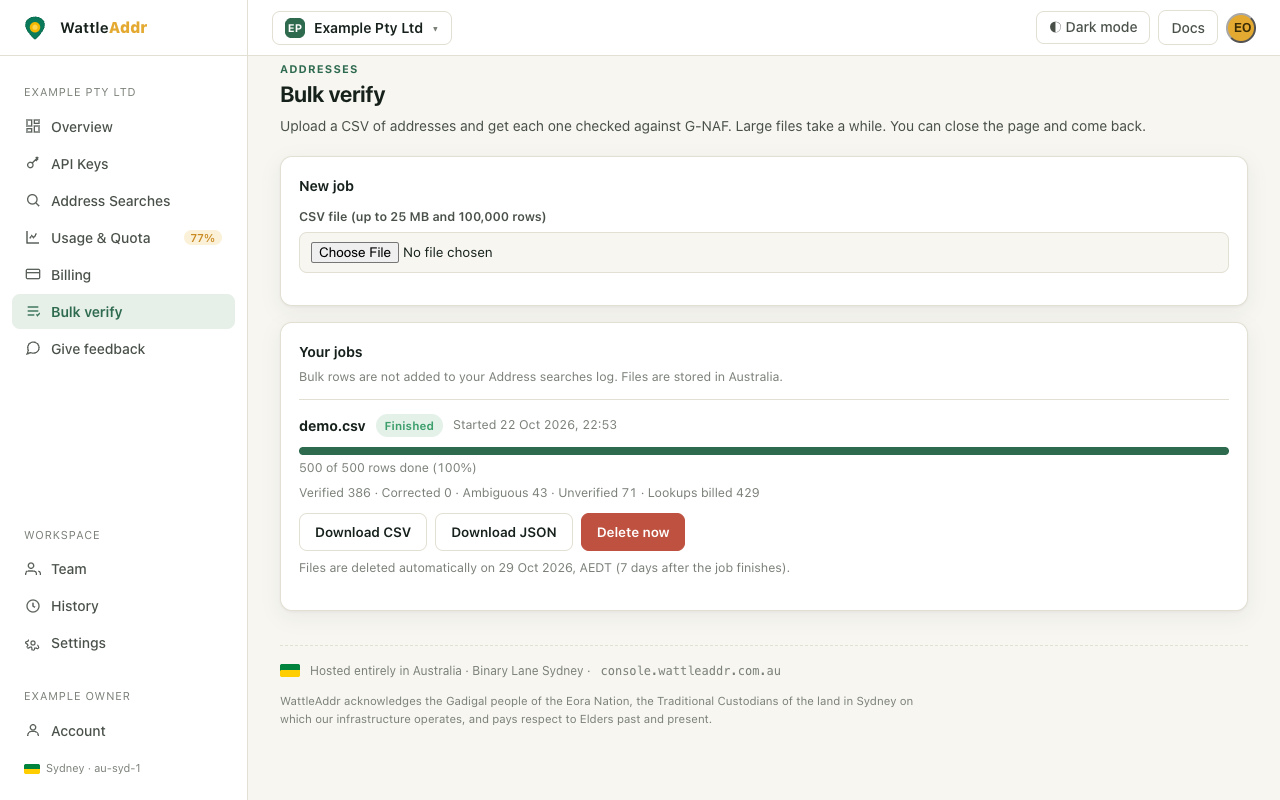
Task: Click the Bulk verify list icon
Action: (x=33, y=311)
